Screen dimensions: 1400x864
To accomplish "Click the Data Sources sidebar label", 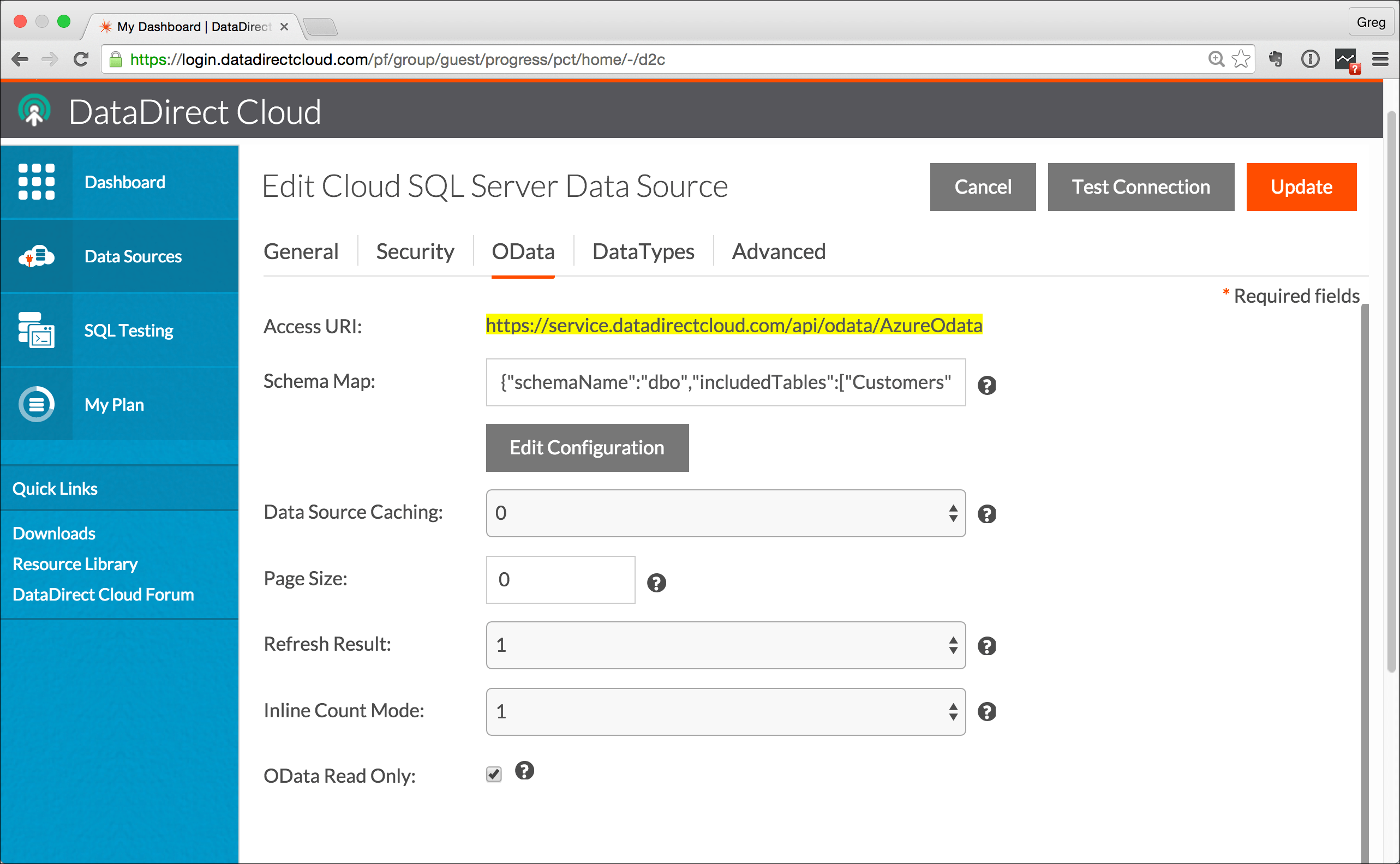I will pos(133,256).
